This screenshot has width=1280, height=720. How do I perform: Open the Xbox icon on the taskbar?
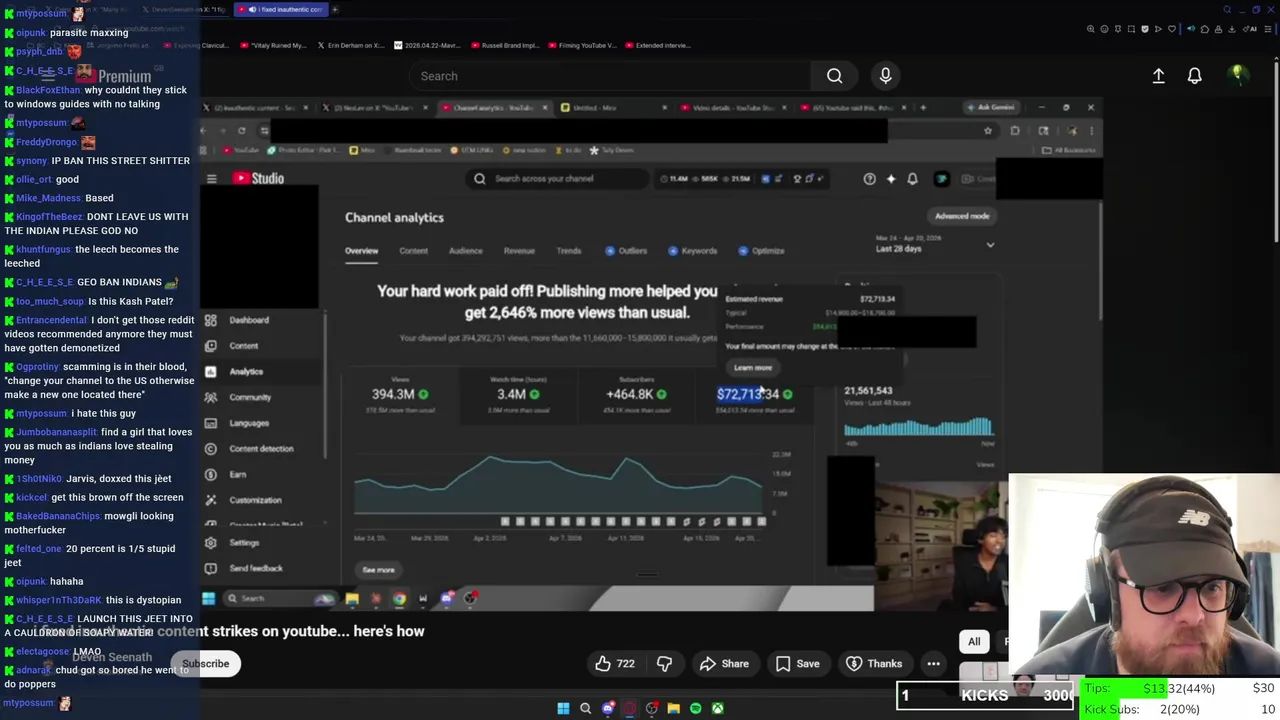(x=717, y=709)
